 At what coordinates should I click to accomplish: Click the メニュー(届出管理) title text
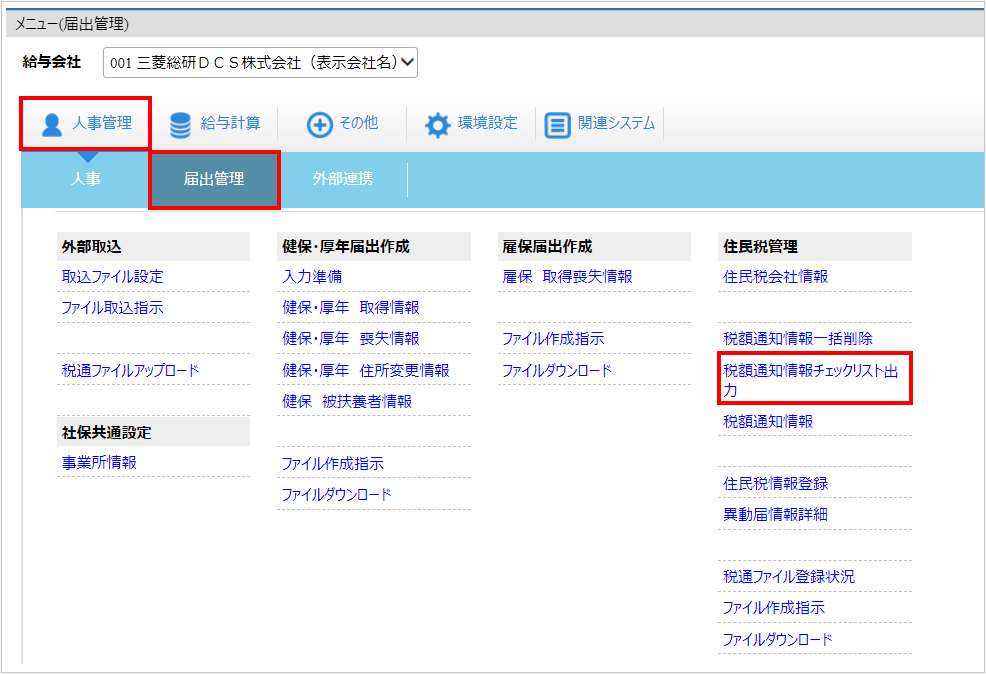coord(72,24)
